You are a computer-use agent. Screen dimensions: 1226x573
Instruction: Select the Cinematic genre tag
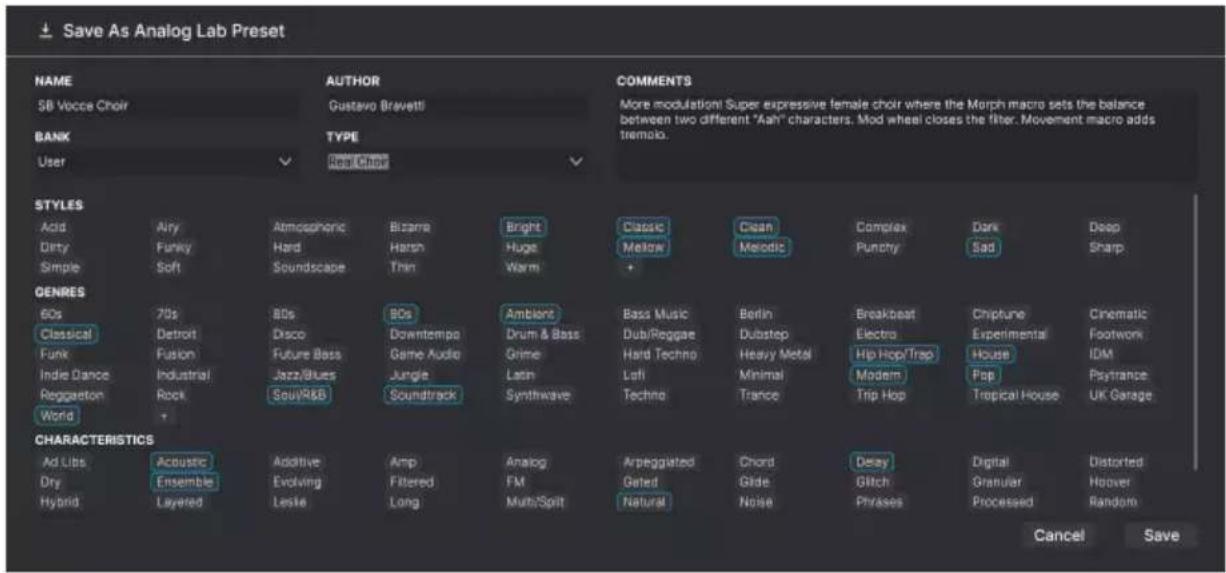(1118, 314)
